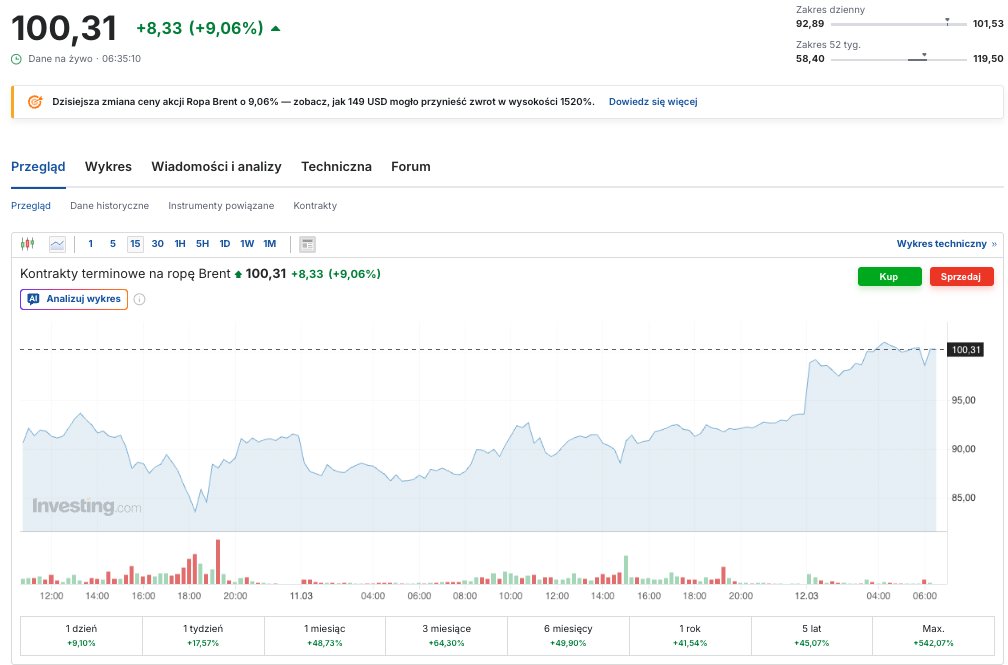Select the 1 rok performance period
This screenshot has width=1008, height=665.
tap(690, 635)
